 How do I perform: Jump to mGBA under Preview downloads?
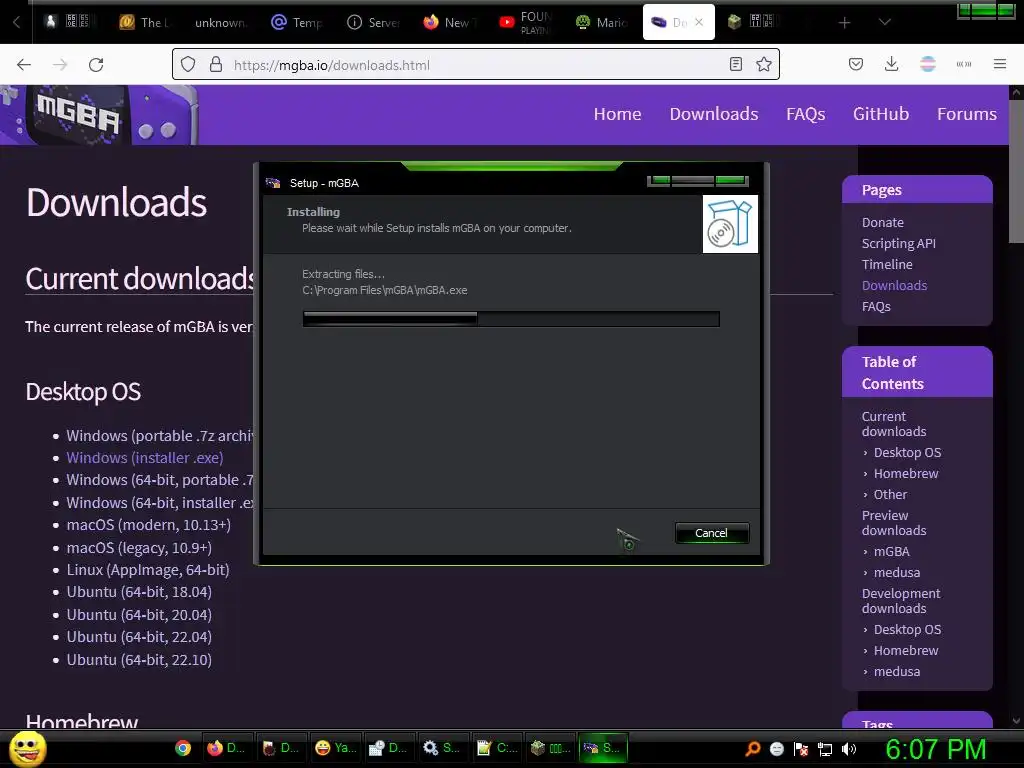[x=891, y=551]
